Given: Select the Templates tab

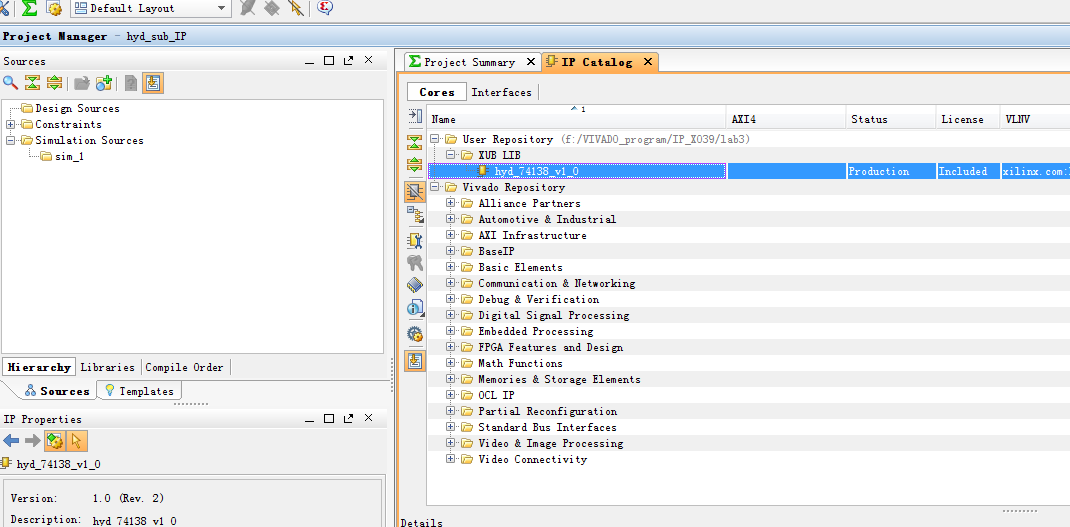Looking at the screenshot, I should [139, 391].
